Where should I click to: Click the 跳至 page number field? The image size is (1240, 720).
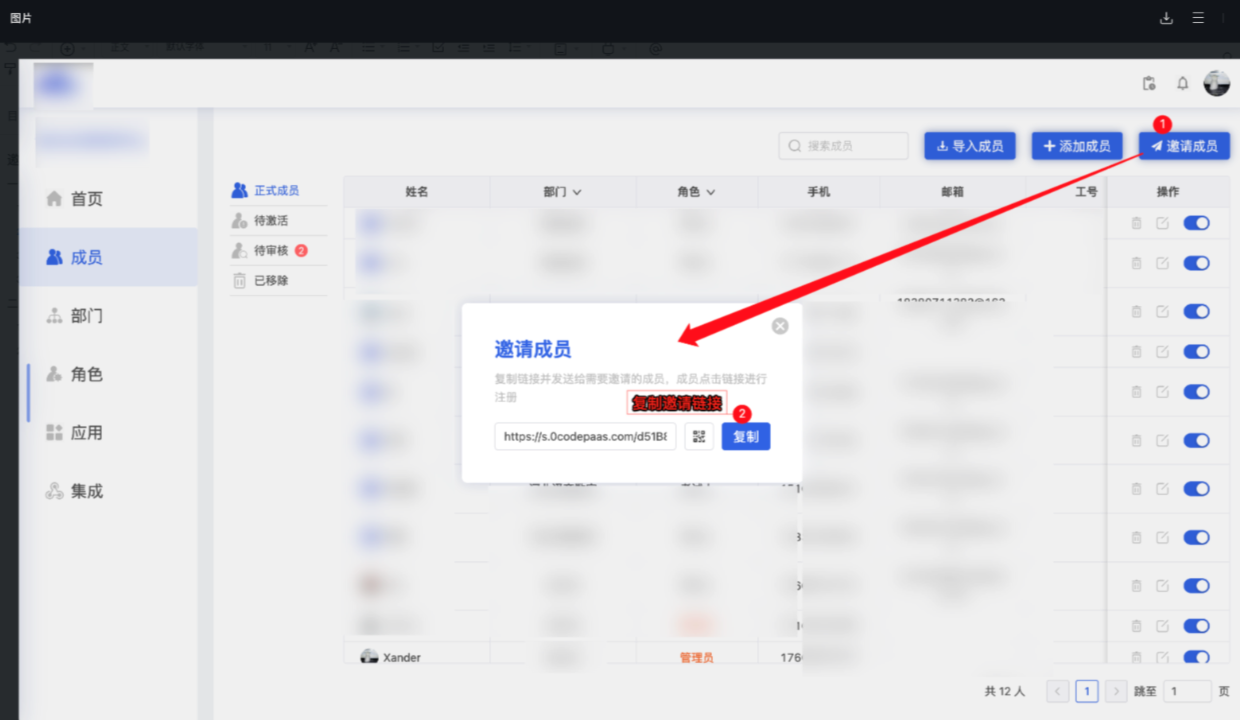(x=1188, y=691)
